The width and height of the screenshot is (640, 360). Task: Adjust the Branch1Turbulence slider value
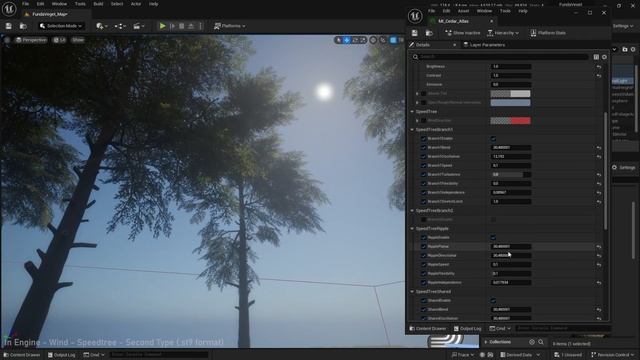pyautogui.click(x=511, y=175)
